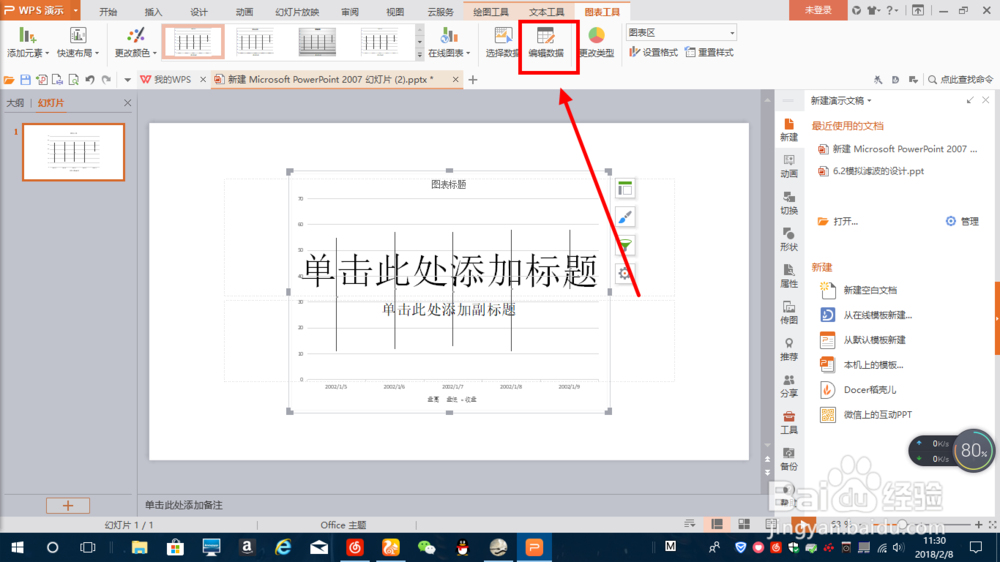
Task: Open chart settings gear button
Action: pyautogui.click(x=625, y=273)
